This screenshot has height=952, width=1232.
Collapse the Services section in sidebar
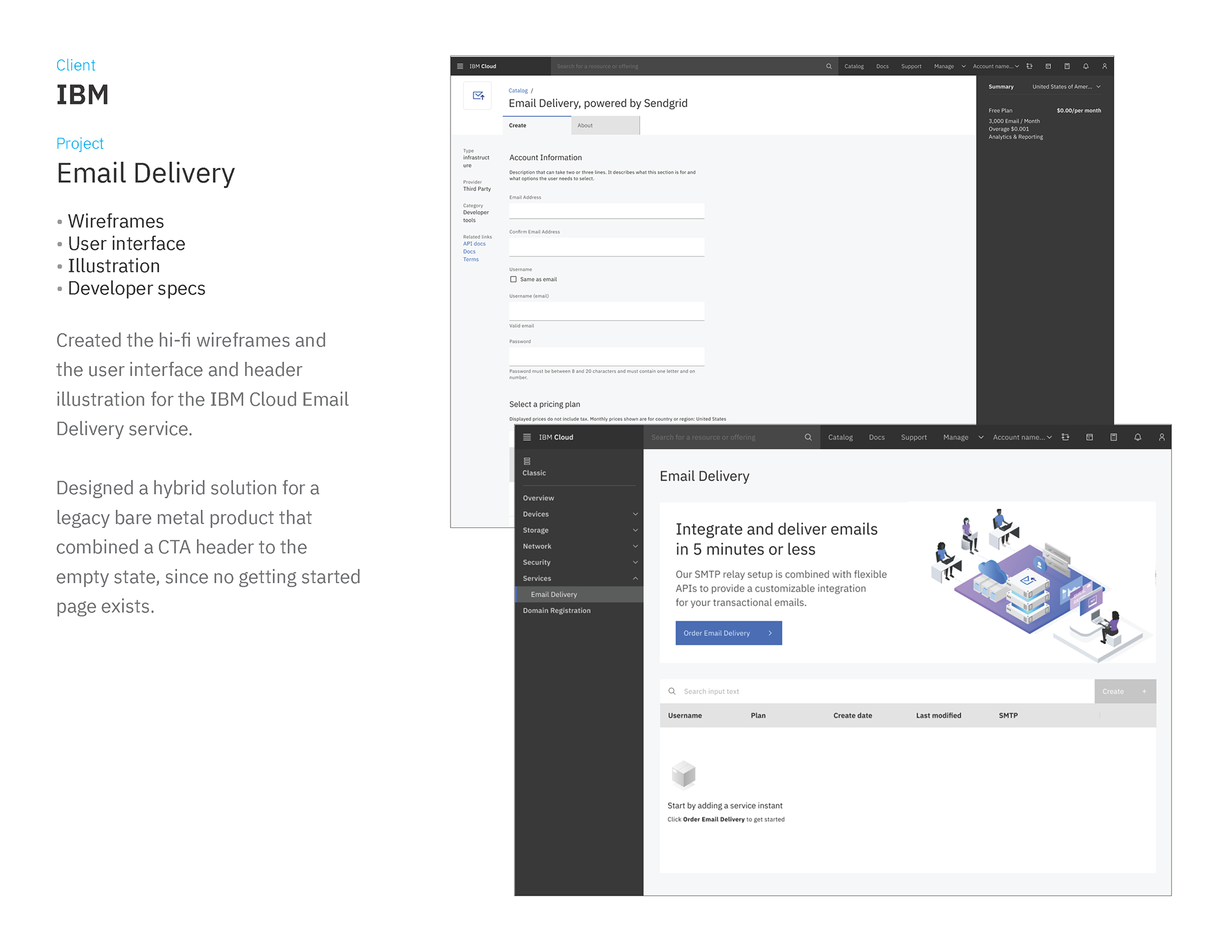(x=635, y=578)
